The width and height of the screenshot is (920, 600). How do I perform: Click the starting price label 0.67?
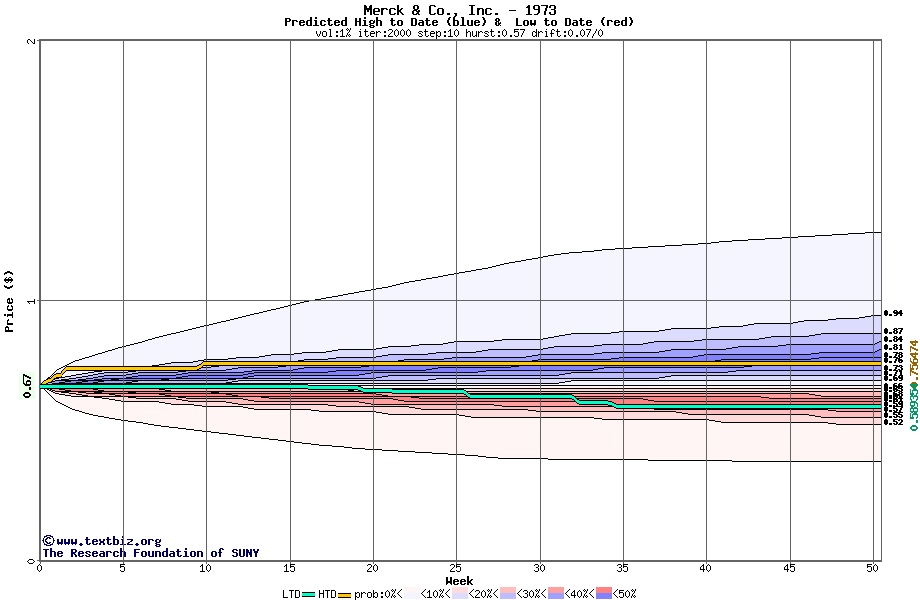click(x=28, y=385)
